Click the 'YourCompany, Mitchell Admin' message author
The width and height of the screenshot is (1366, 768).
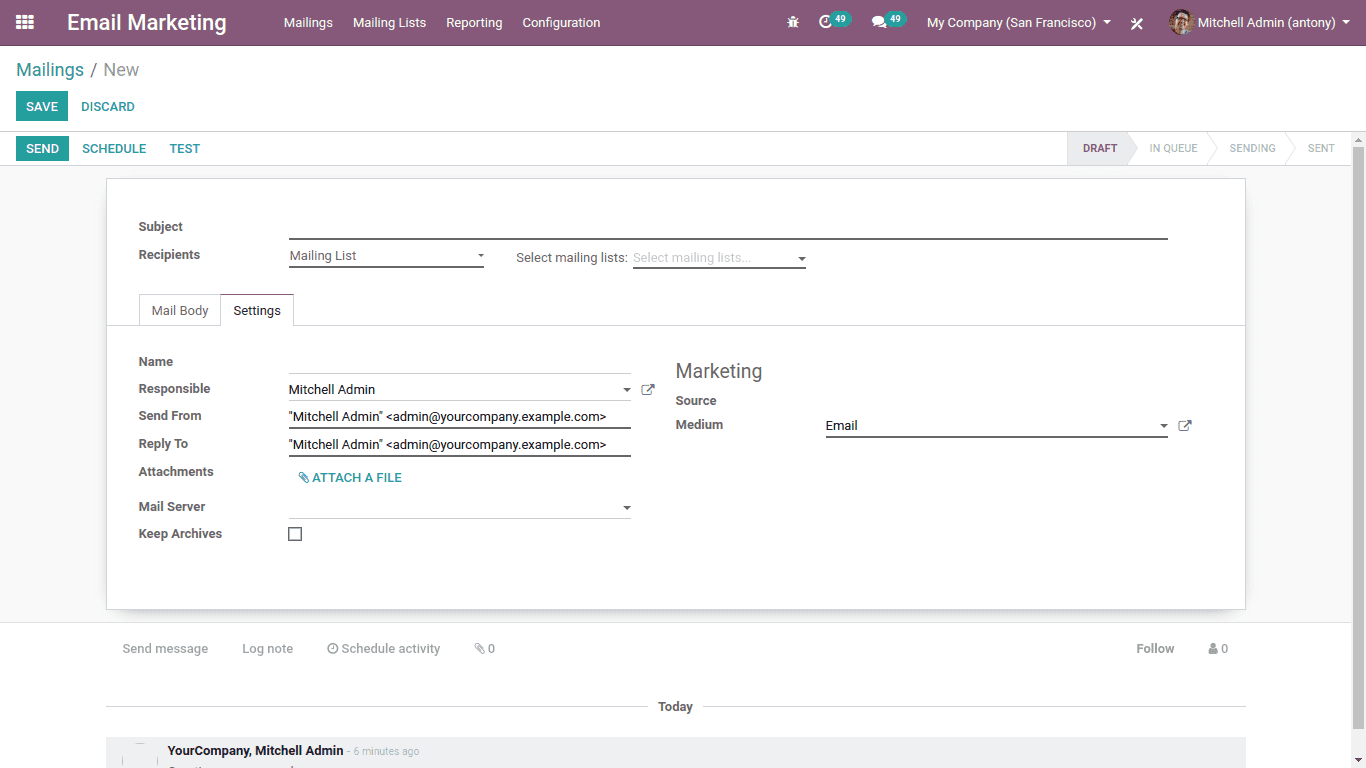click(x=255, y=751)
